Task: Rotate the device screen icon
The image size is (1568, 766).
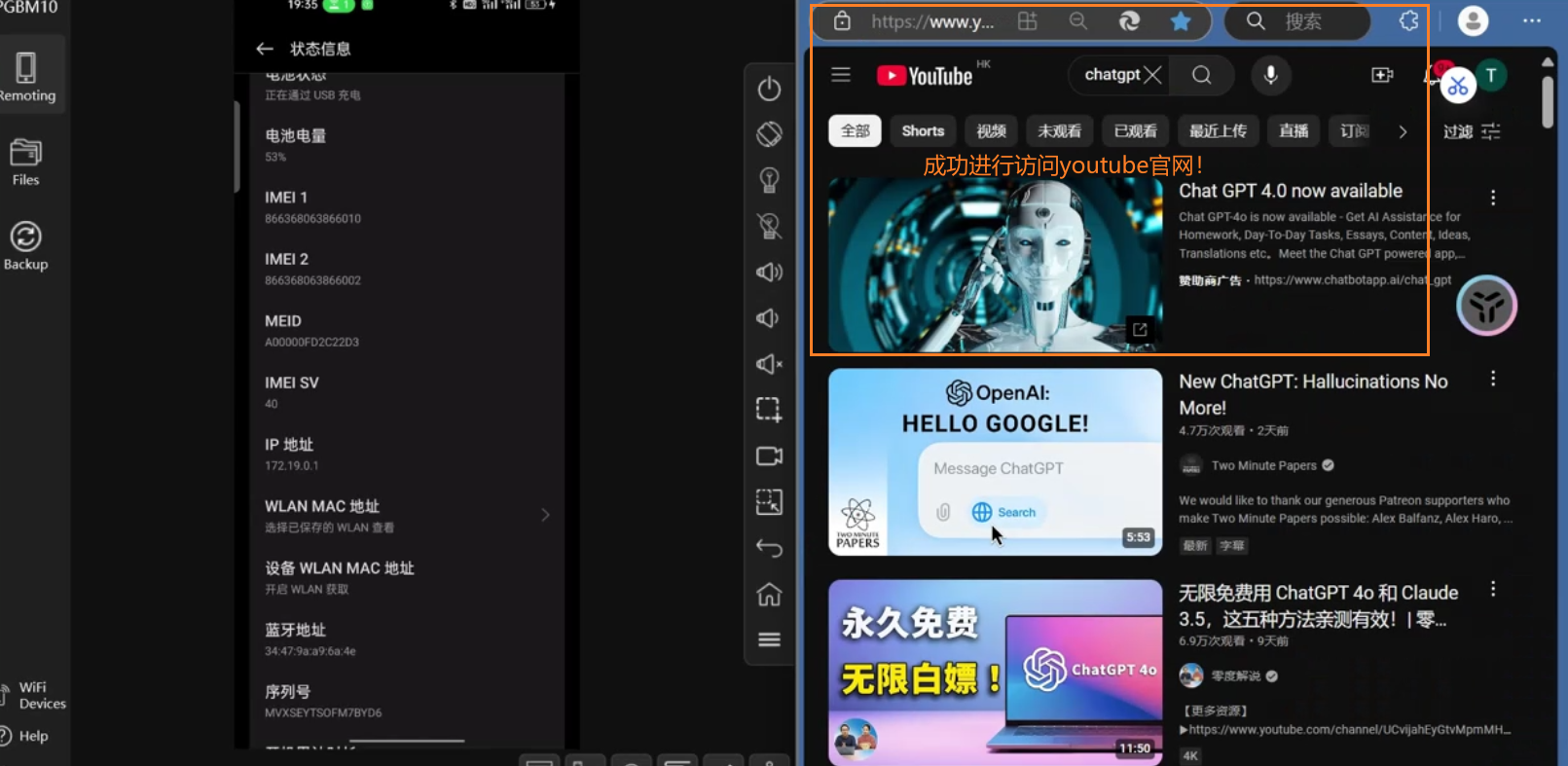Action: pos(769,134)
